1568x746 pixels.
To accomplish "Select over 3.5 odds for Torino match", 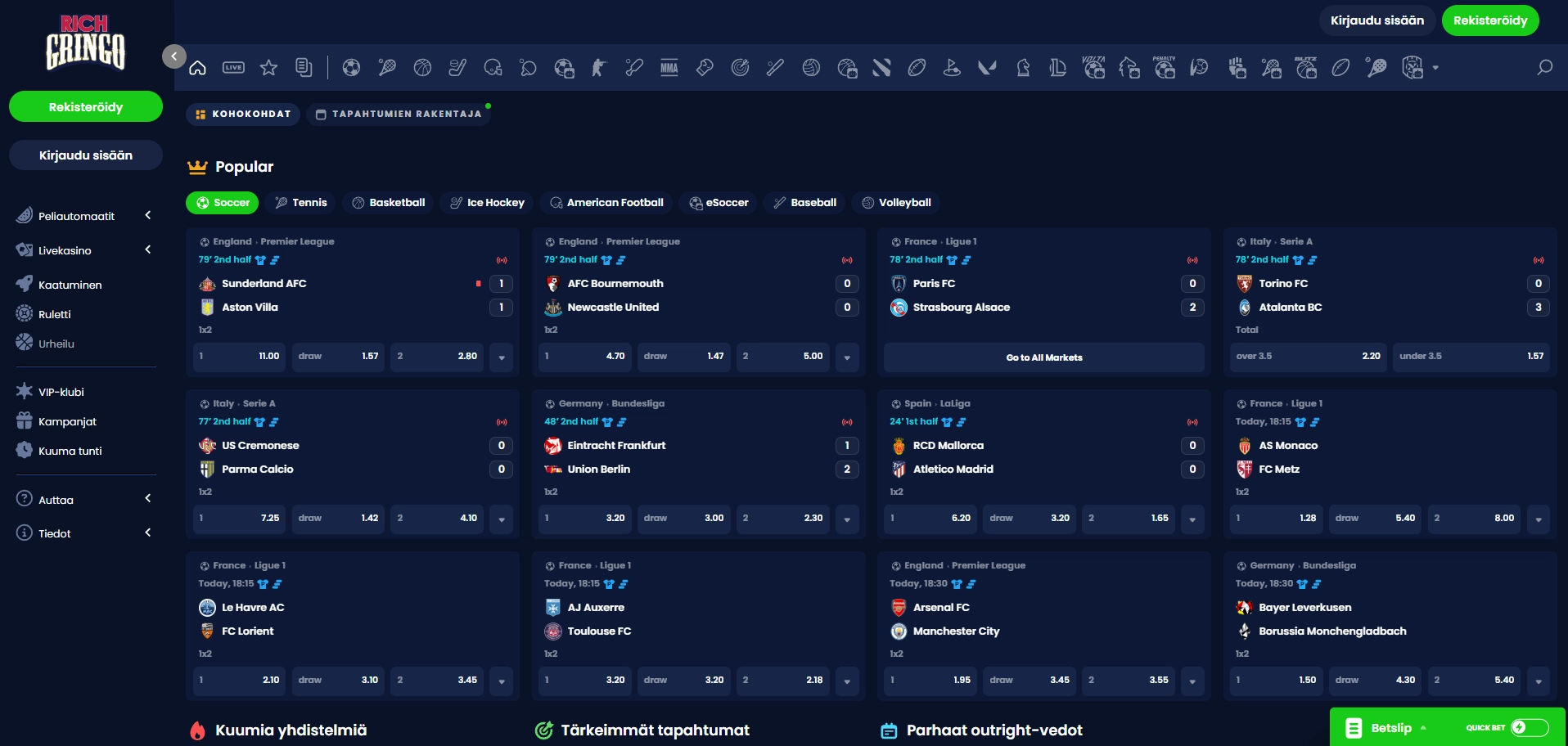I will tap(1307, 357).
